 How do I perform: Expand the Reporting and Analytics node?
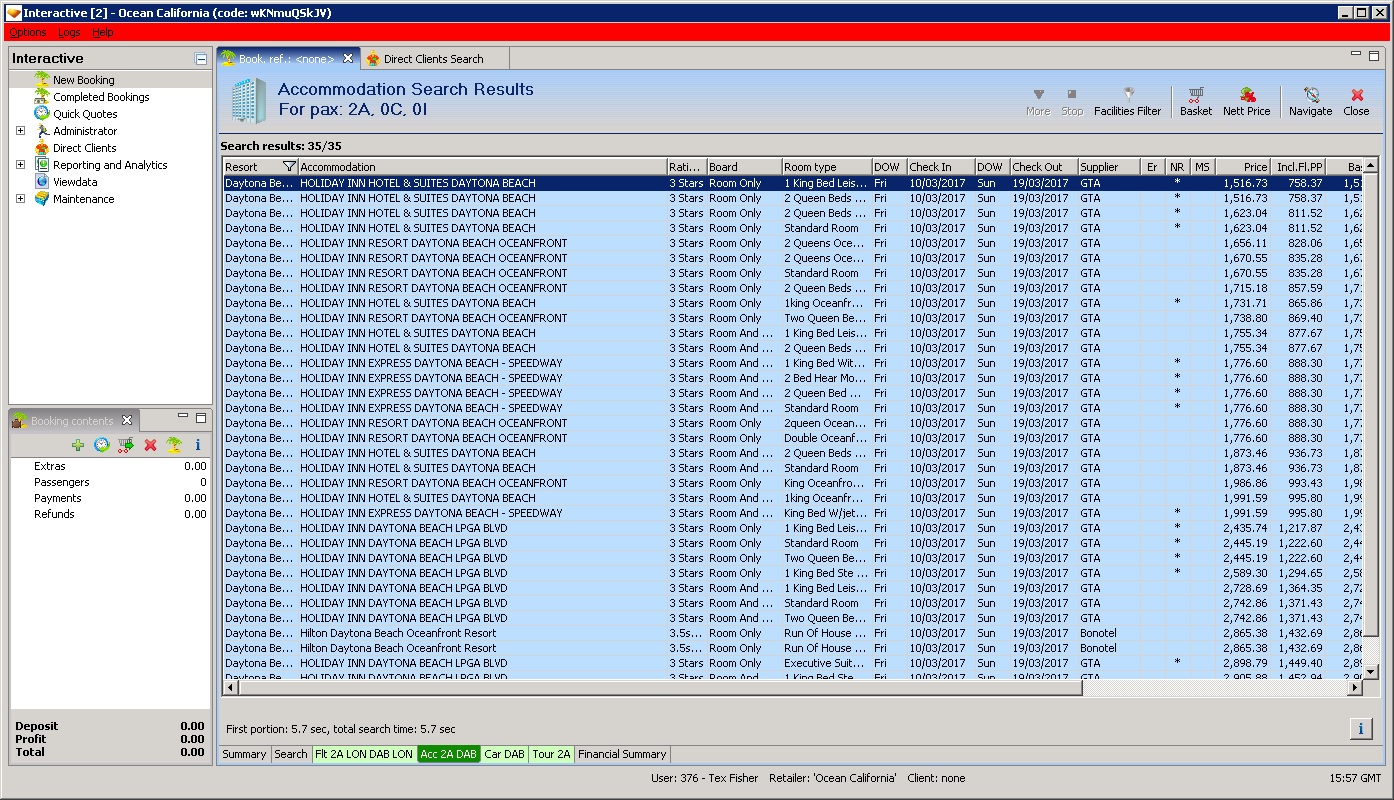[x=20, y=165]
